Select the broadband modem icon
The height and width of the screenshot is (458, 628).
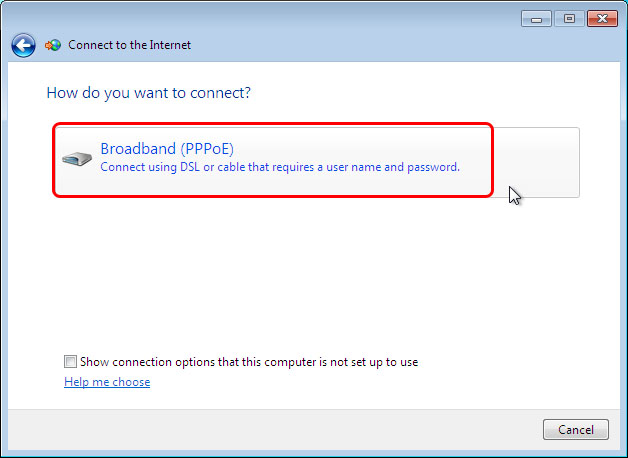coord(77,159)
